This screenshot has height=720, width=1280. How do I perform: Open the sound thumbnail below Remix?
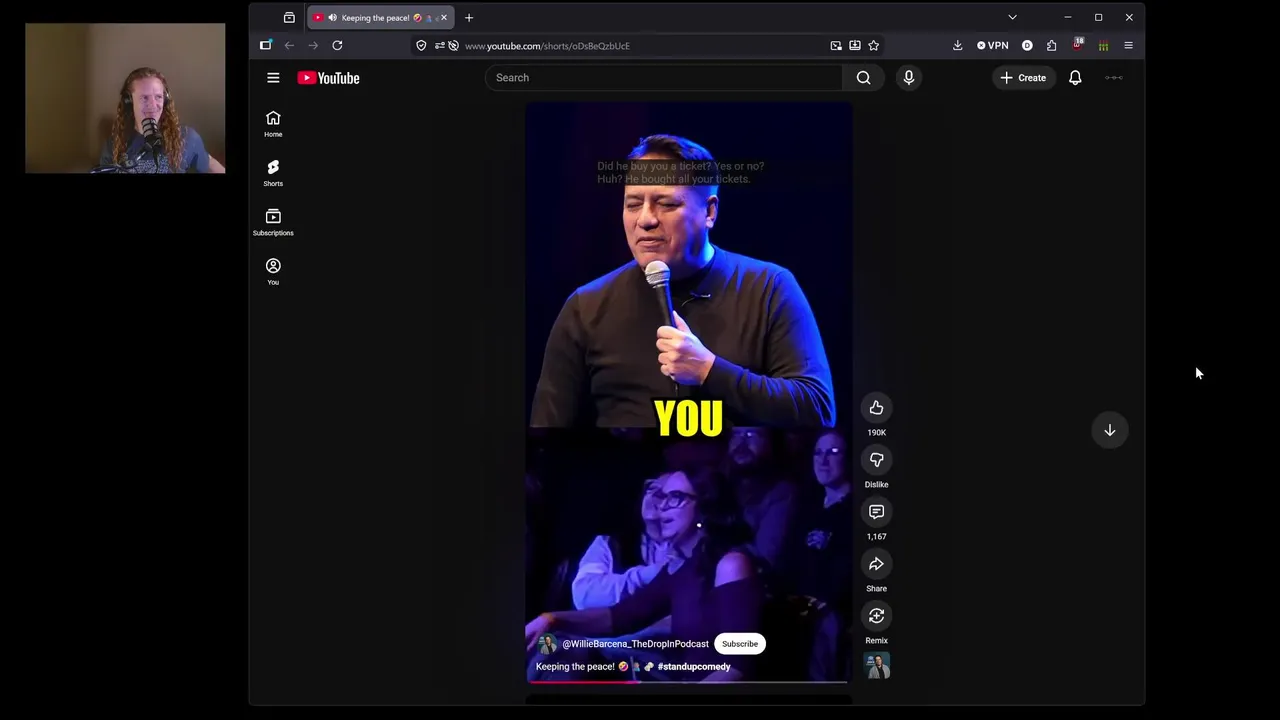[877, 665]
